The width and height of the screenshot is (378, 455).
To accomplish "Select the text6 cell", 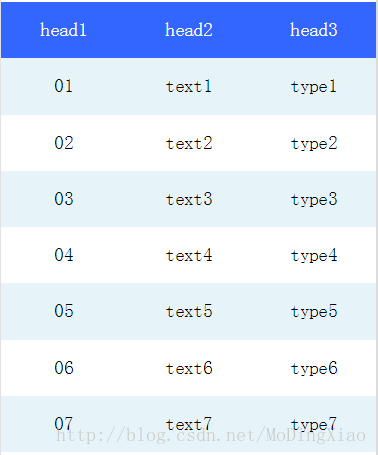I will (x=189, y=368).
